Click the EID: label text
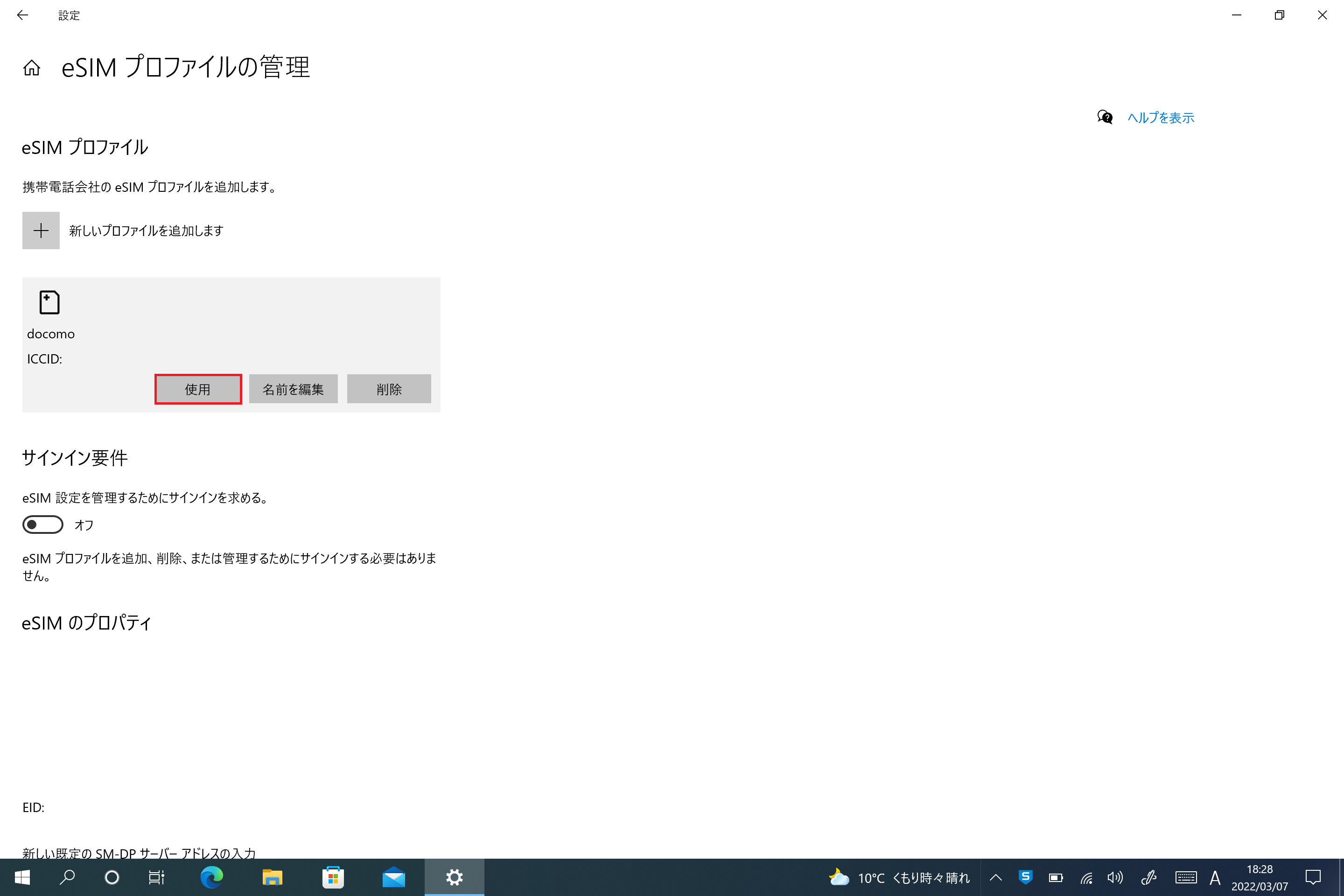 click(33, 807)
